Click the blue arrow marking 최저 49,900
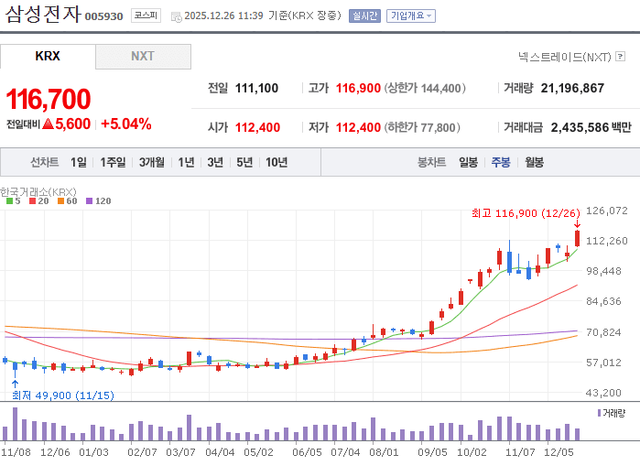The image size is (640, 476). point(15,381)
